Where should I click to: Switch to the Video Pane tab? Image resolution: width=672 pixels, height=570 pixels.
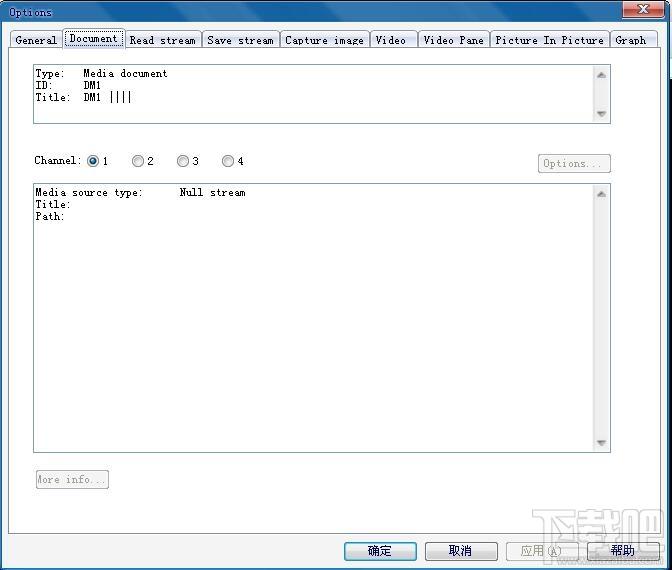(x=453, y=40)
